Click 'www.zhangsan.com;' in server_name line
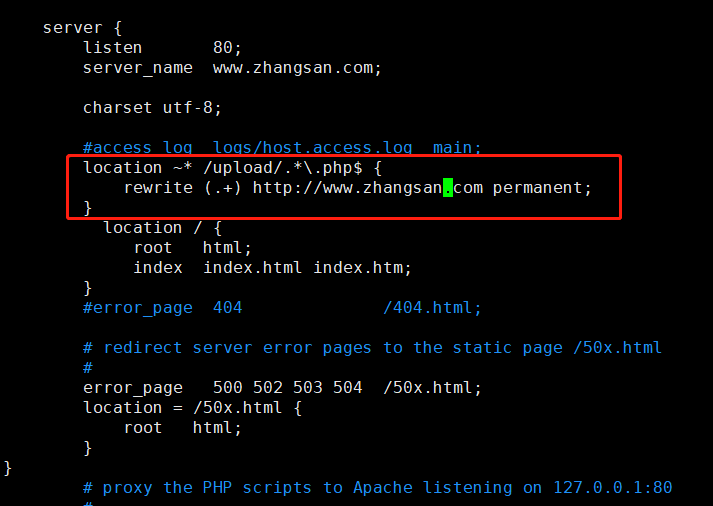 [x=297, y=68]
